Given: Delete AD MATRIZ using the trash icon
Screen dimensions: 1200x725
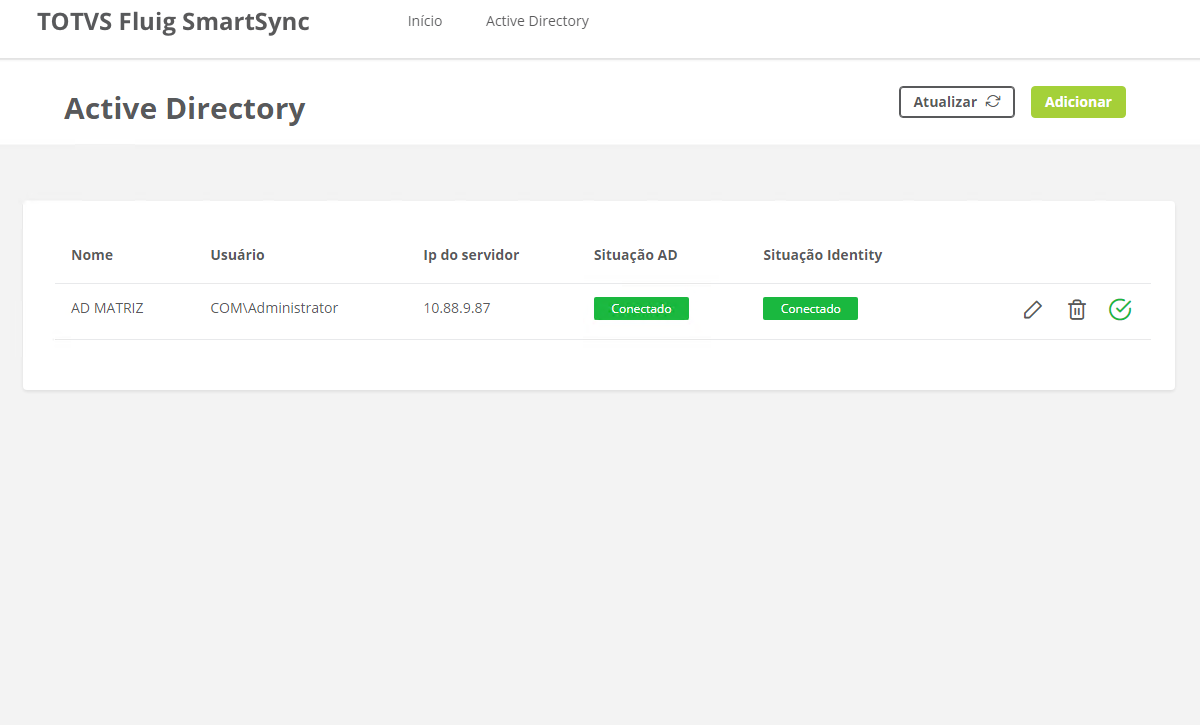Looking at the screenshot, I should (1077, 310).
